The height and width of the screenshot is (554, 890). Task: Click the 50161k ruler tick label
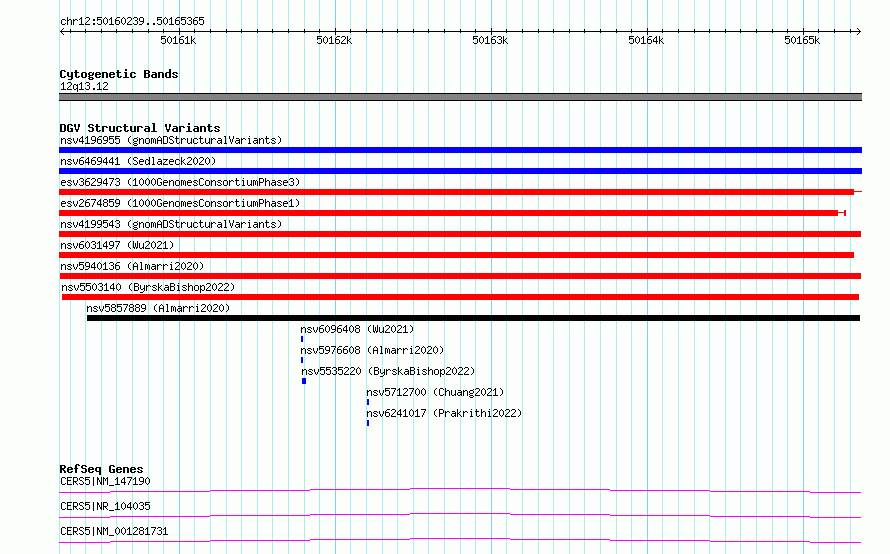point(178,40)
